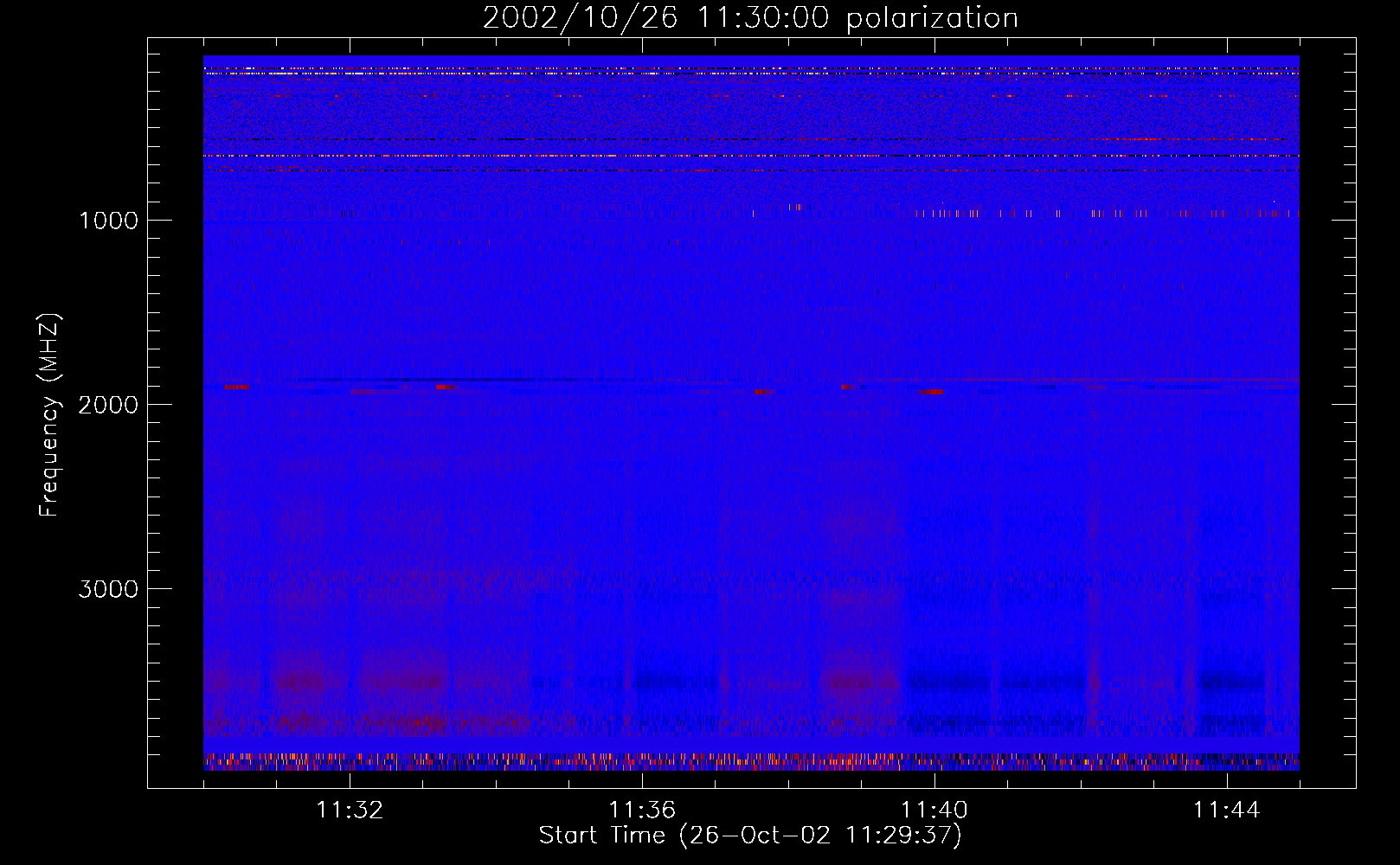The width and height of the screenshot is (1400, 865).
Task: Click the 11:44 time tick label
Action: click(x=1227, y=811)
